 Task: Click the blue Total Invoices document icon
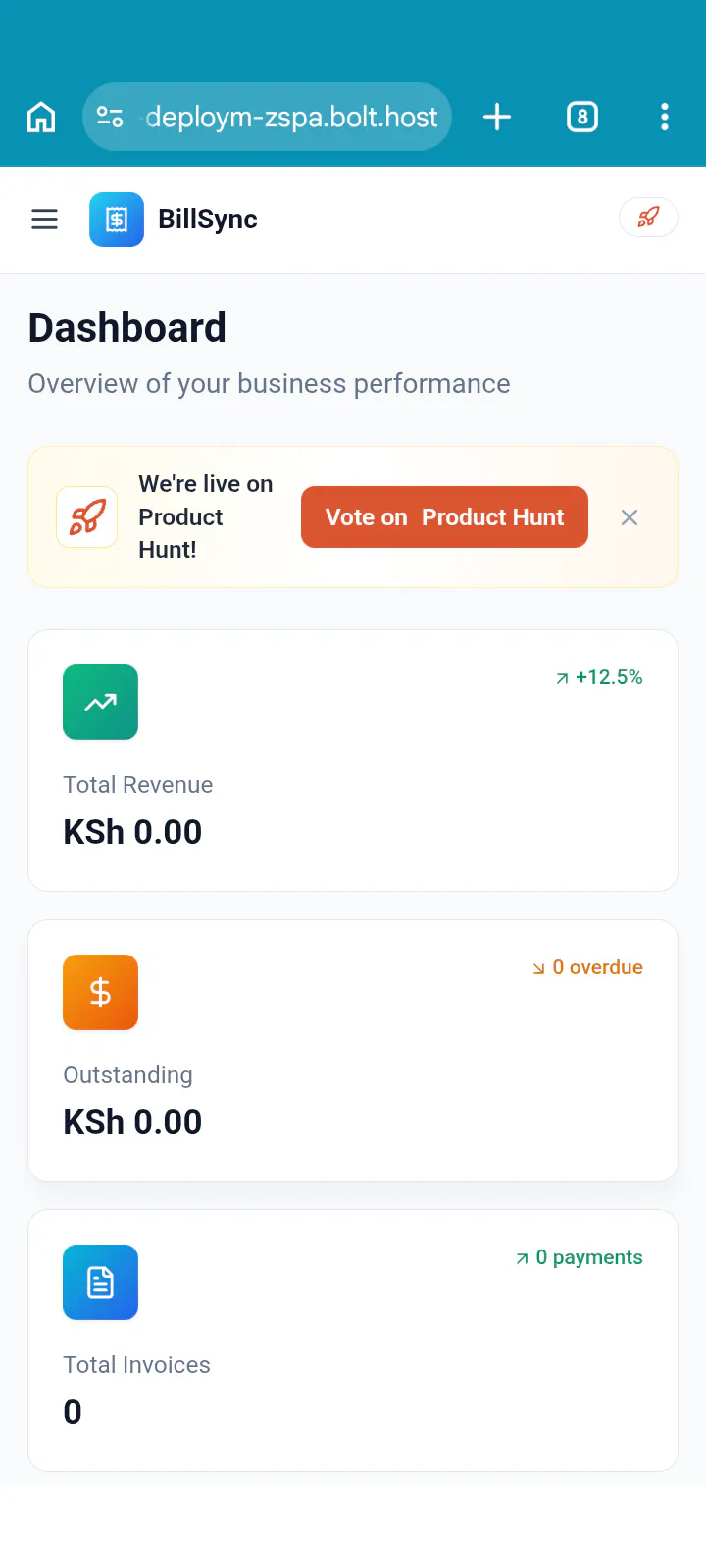[101, 1282]
